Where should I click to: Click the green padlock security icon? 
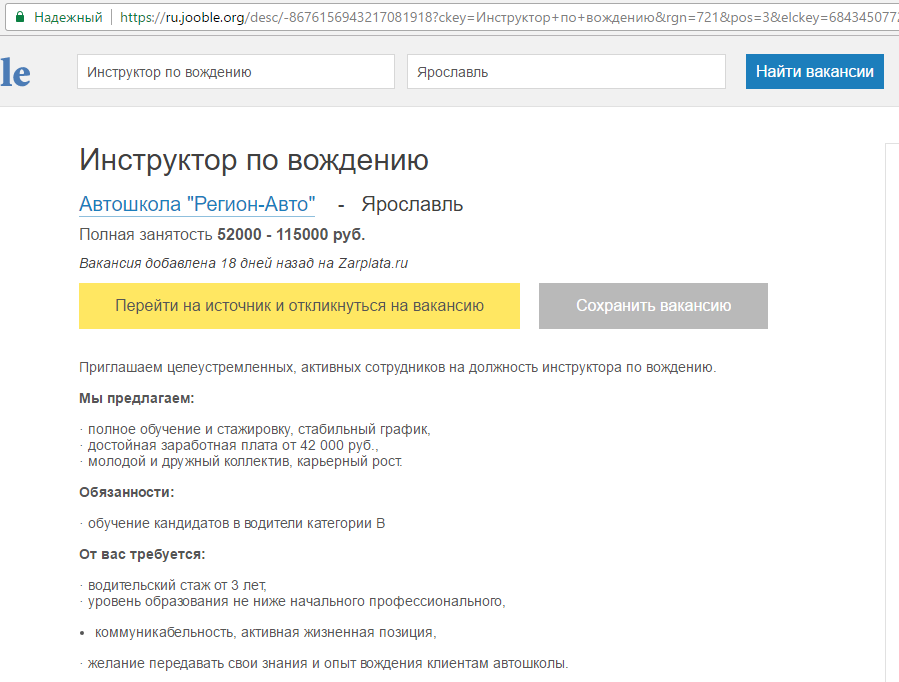(x=19, y=17)
